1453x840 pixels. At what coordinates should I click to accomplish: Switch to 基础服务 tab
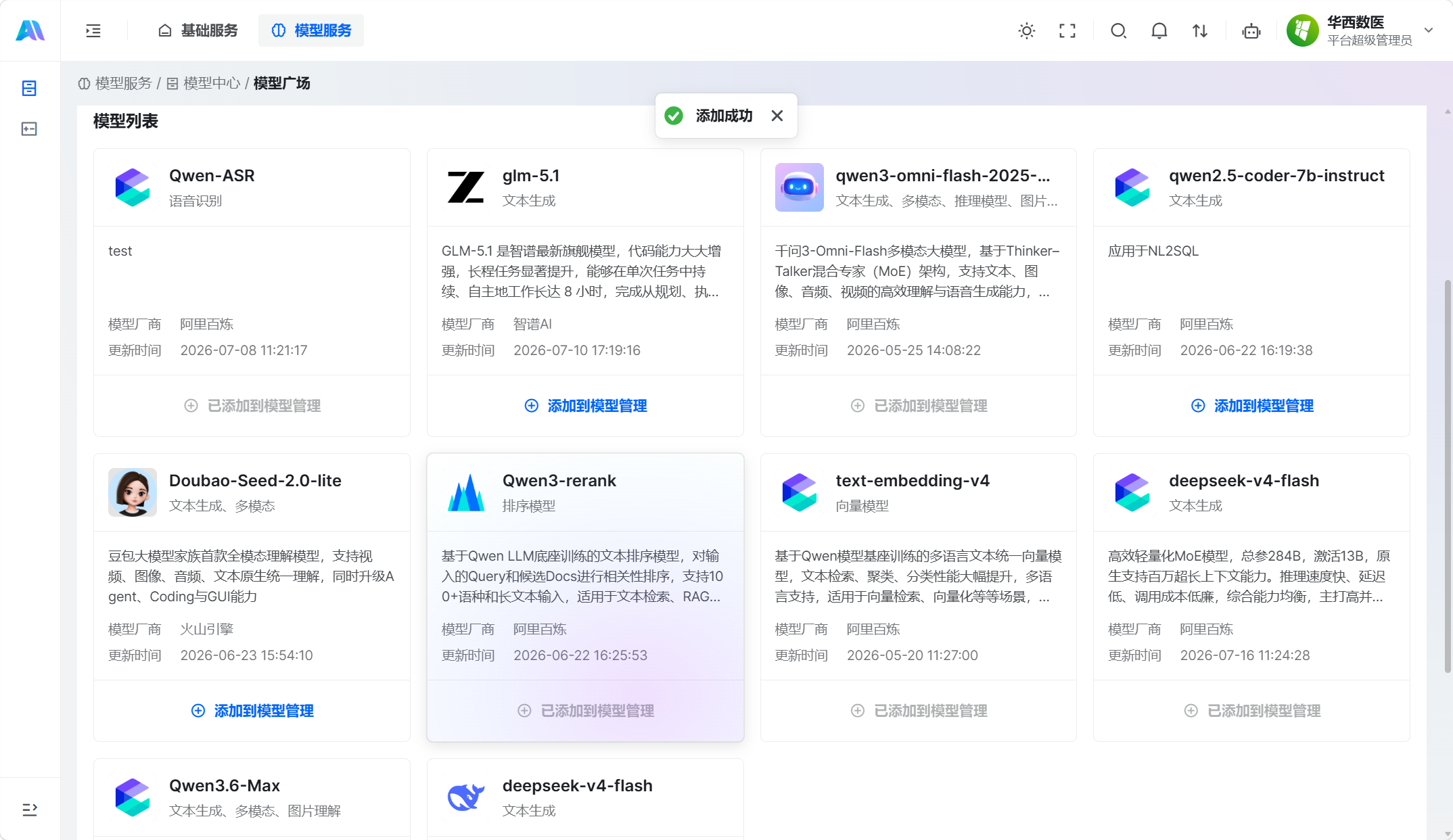pos(198,30)
